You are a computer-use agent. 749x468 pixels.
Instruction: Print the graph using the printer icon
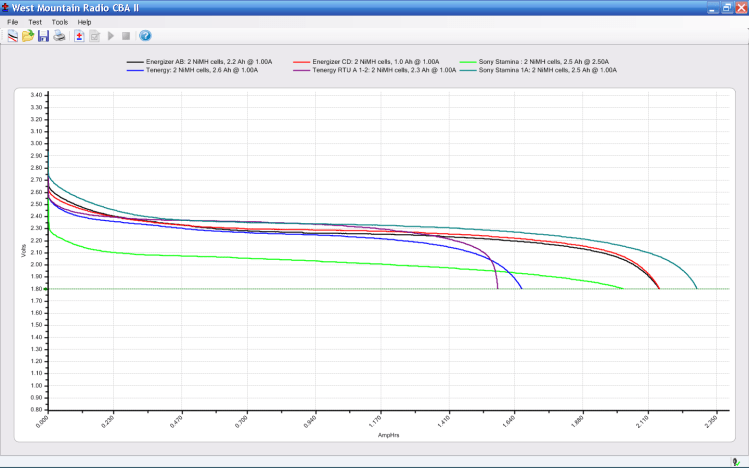[x=59, y=36]
